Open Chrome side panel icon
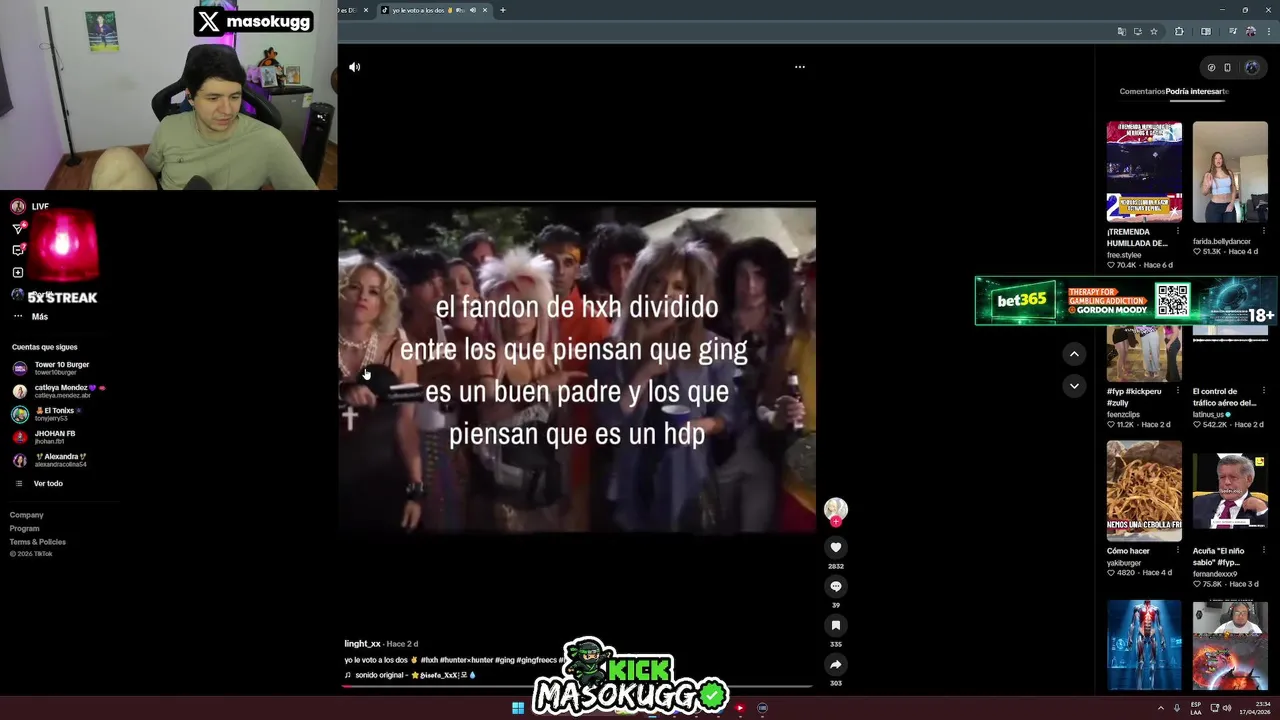 1205,31
